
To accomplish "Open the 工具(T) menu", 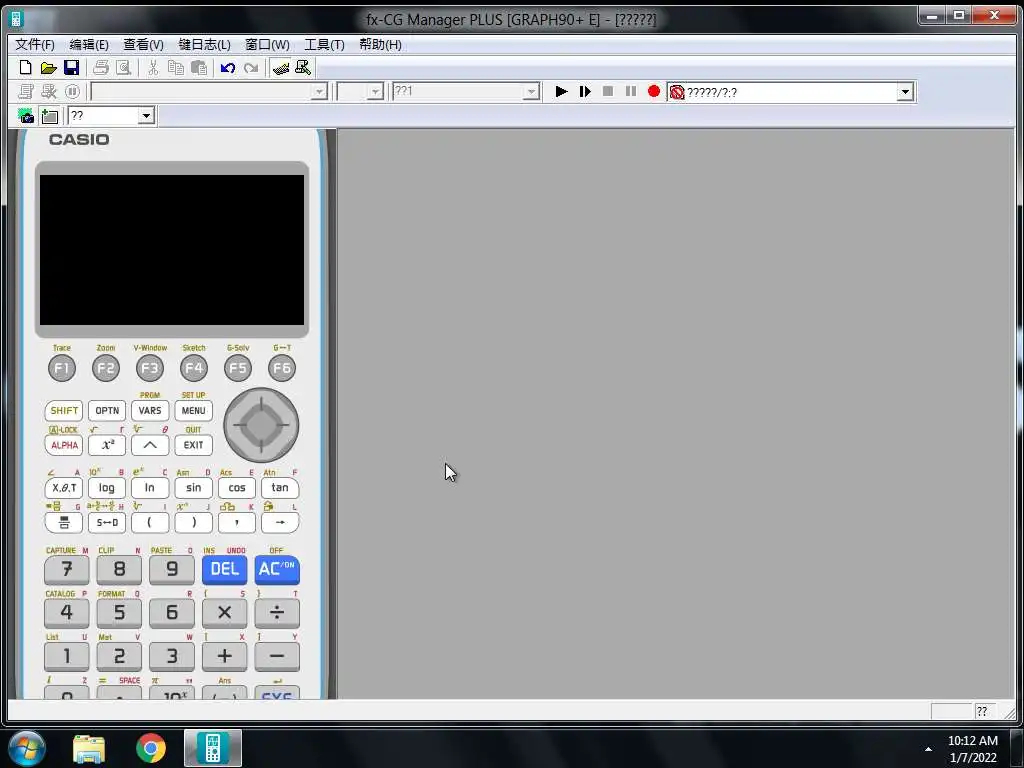I will 324,44.
